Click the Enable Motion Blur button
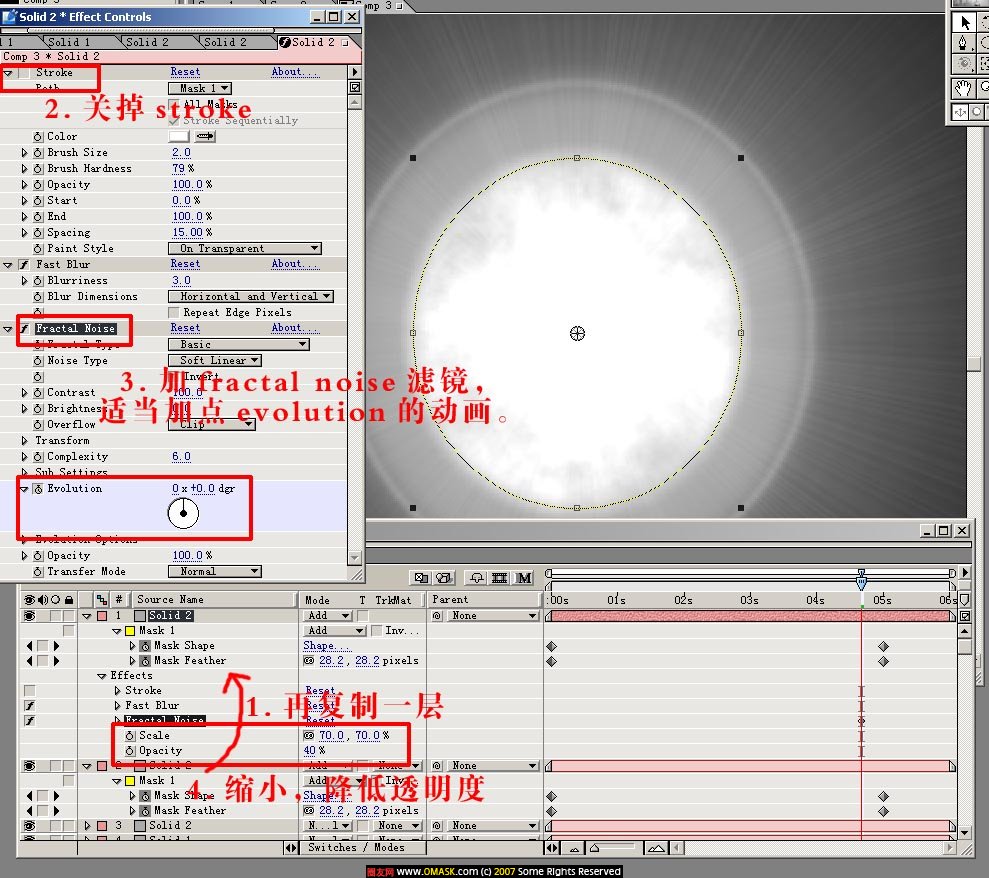 pos(524,578)
